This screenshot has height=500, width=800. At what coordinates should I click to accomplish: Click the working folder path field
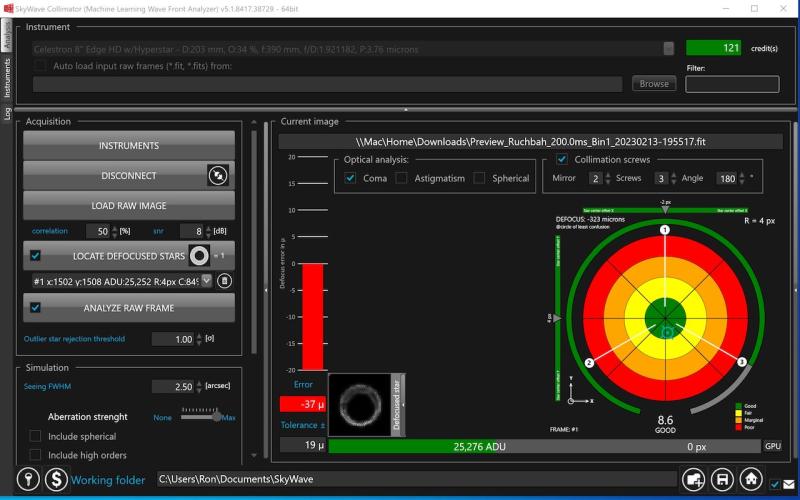[416, 479]
